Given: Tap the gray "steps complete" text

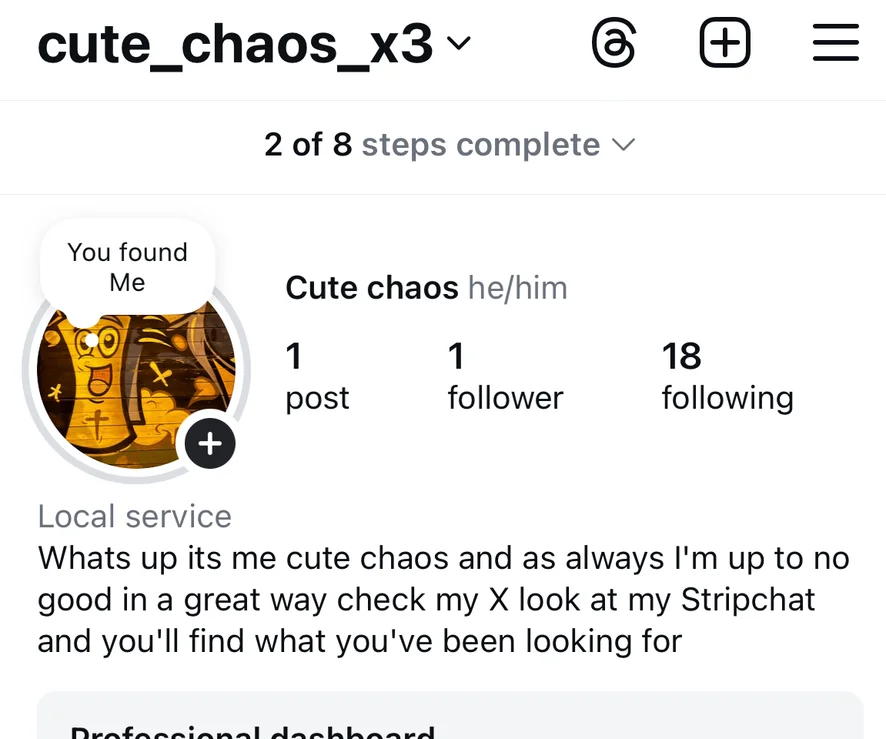Looking at the screenshot, I should coord(480,145).
